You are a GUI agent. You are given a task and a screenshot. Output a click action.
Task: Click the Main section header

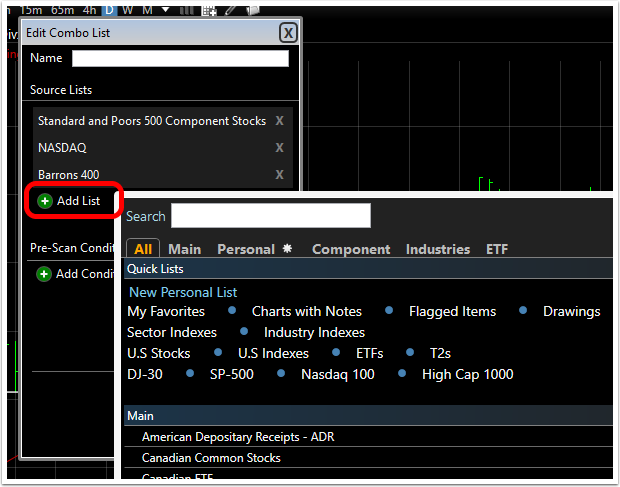(x=369, y=416)
